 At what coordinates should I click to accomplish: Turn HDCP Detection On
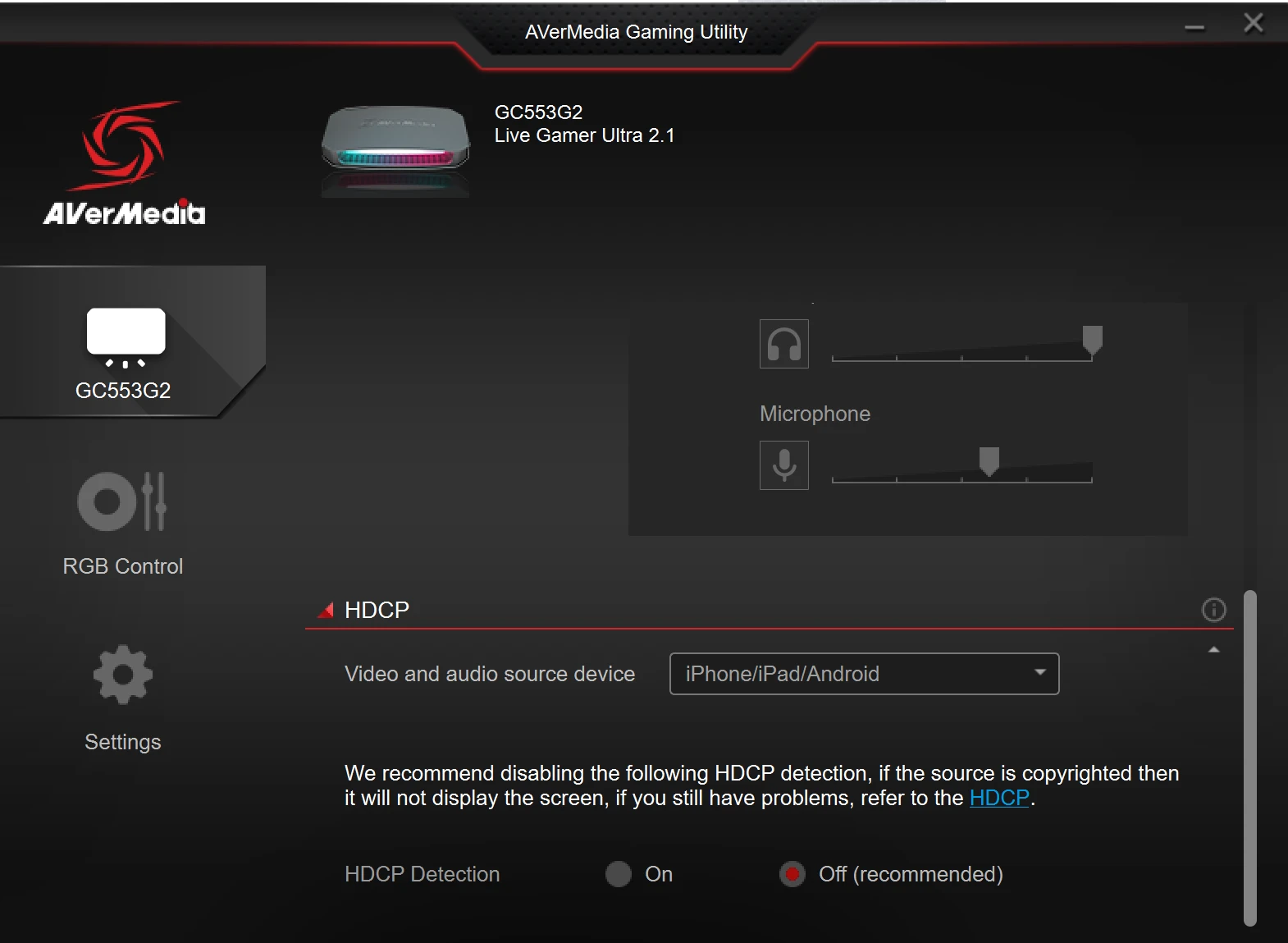(x=619, y=874)
